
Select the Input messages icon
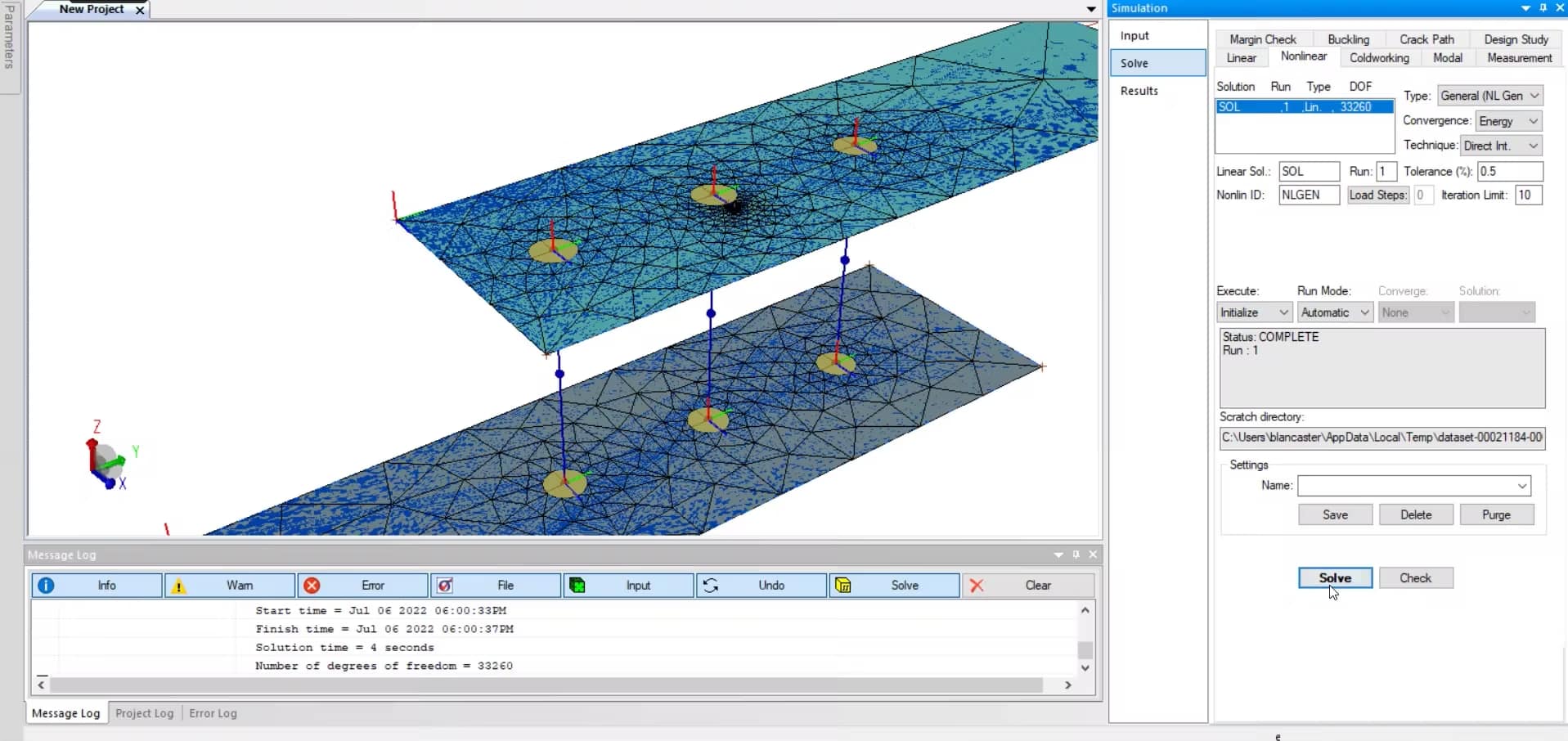pyautogui.click(x=578, y=586)
